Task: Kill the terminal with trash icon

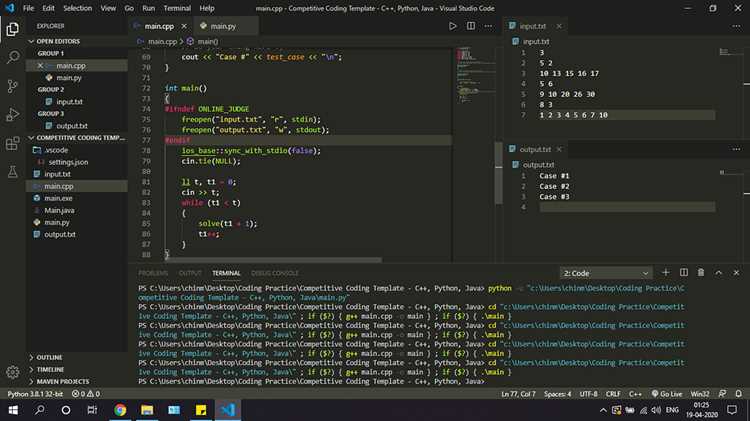Action: (x=701, y=272)
